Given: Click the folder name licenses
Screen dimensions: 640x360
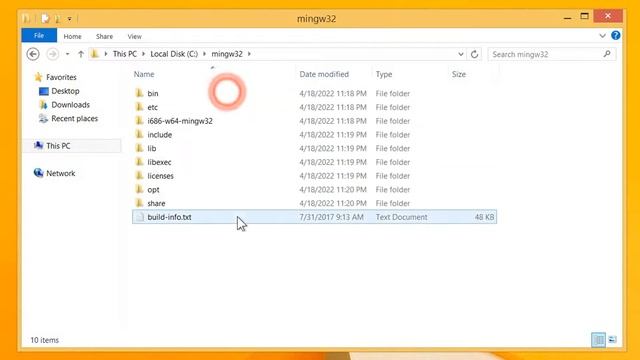Looking at the screenshot, I should pos(160,176).
